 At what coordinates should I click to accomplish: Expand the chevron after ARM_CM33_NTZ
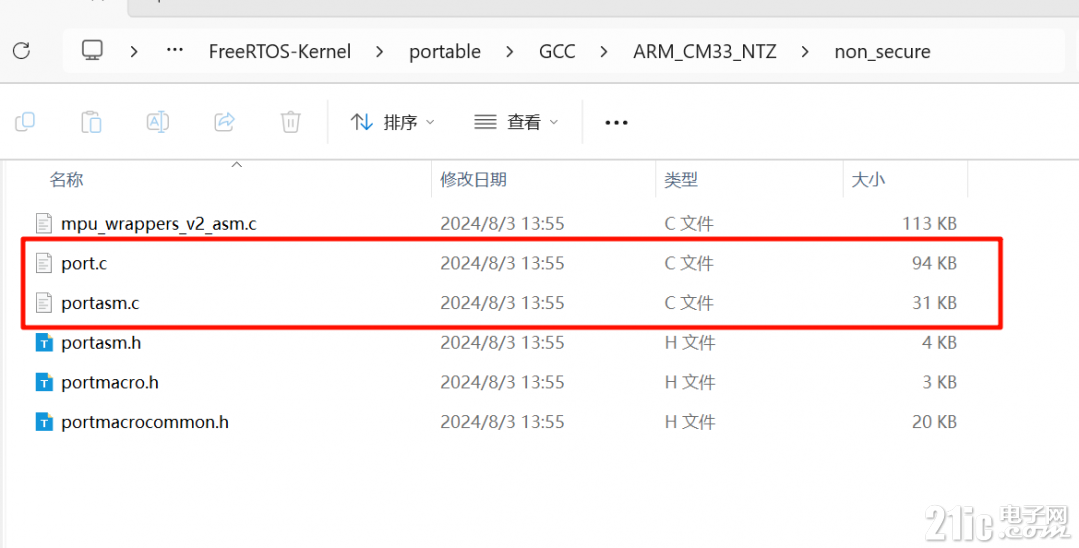point(805,52)
